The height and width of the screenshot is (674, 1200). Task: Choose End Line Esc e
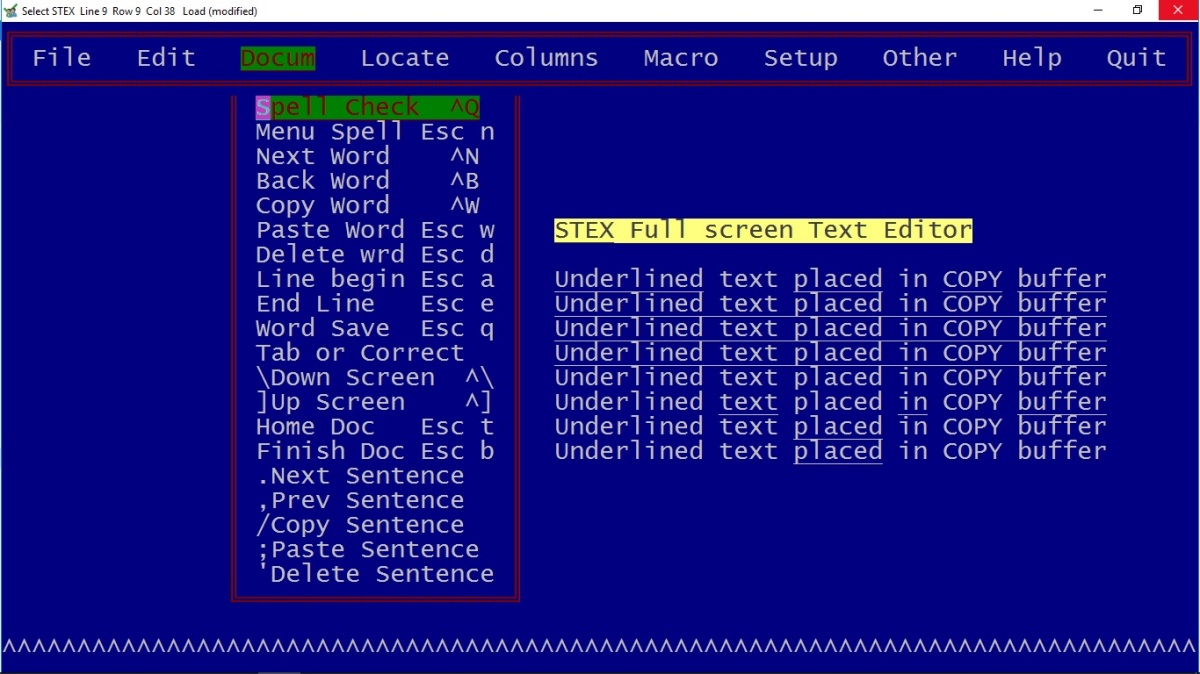[375, 304]
